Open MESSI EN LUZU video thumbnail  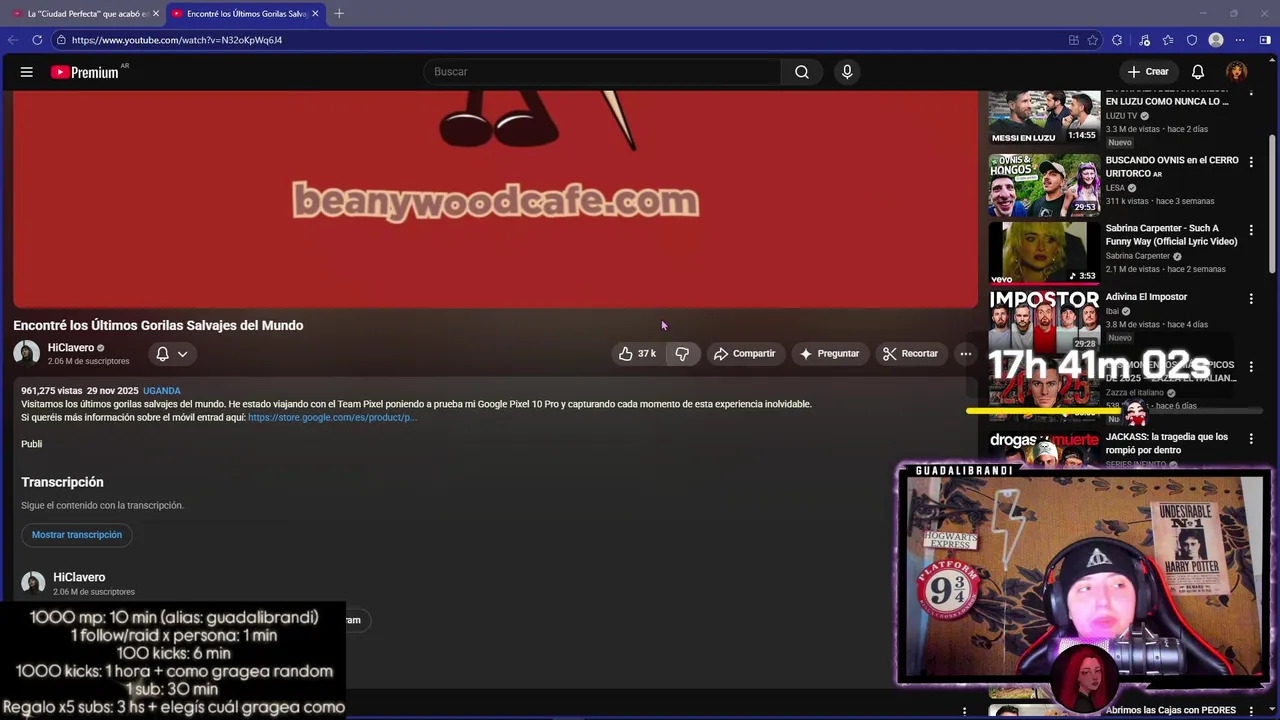pos(1044,118)
